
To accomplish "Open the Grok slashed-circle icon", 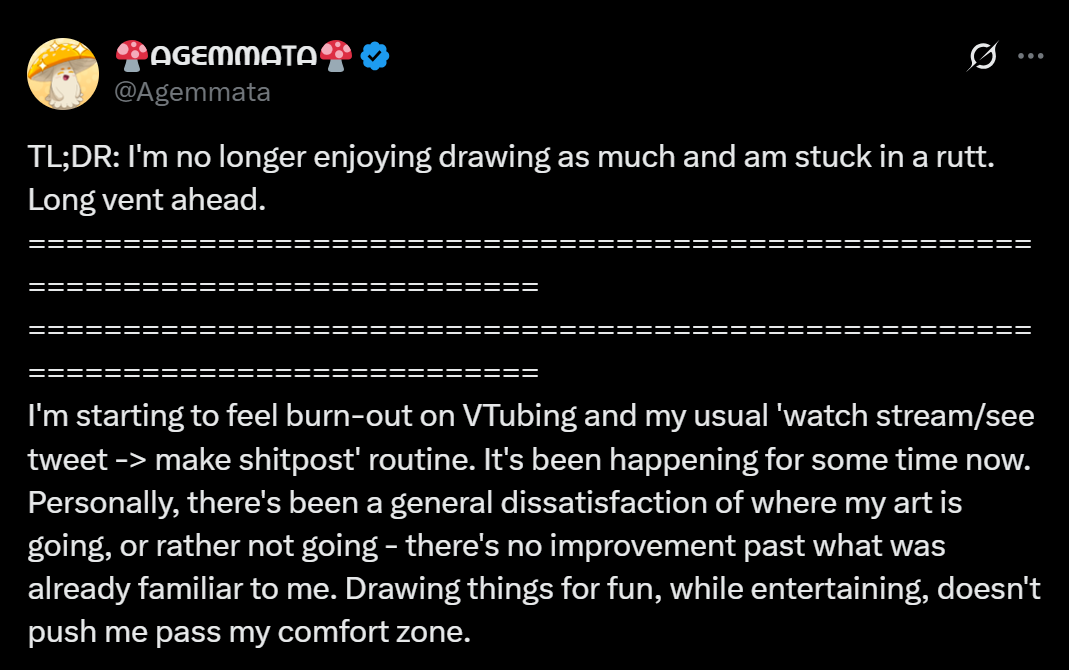I will point(981,58).
